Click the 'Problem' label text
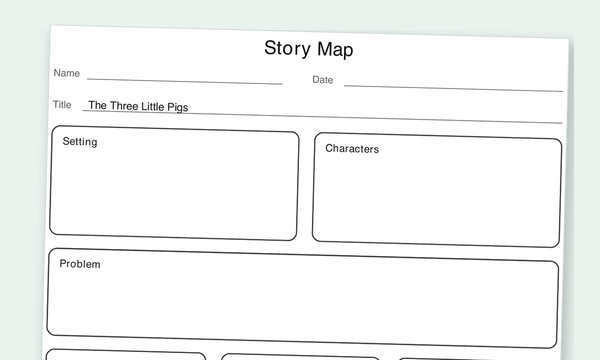Viewport: 600px width, 360px height. click(x=80, y=264)
